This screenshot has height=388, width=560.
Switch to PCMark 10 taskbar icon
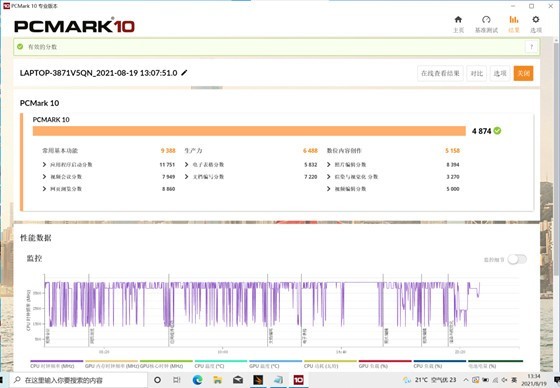[x=299, y=380]
